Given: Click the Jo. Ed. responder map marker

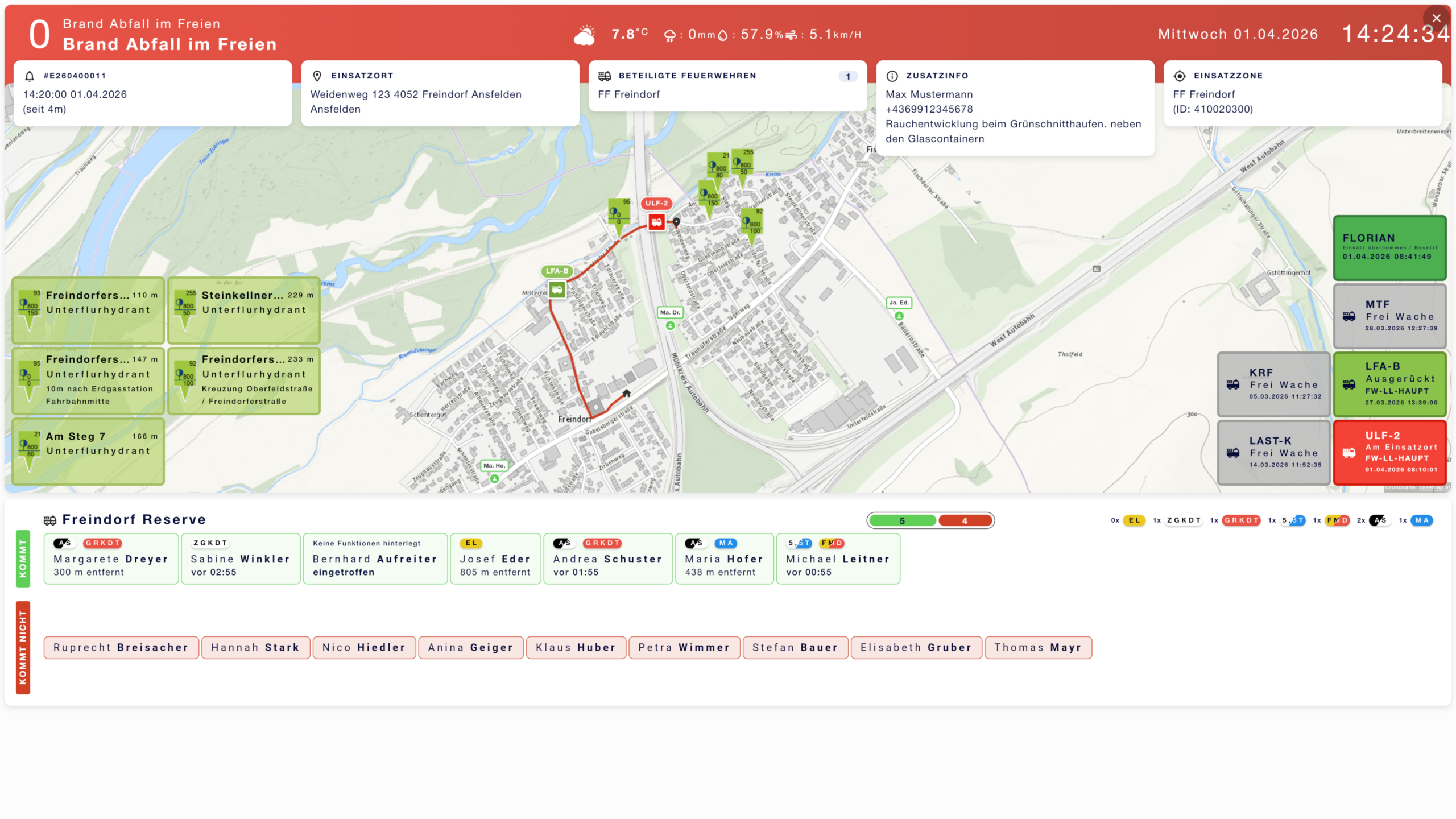Looking at the screenshot, I should tap(899, 316).
